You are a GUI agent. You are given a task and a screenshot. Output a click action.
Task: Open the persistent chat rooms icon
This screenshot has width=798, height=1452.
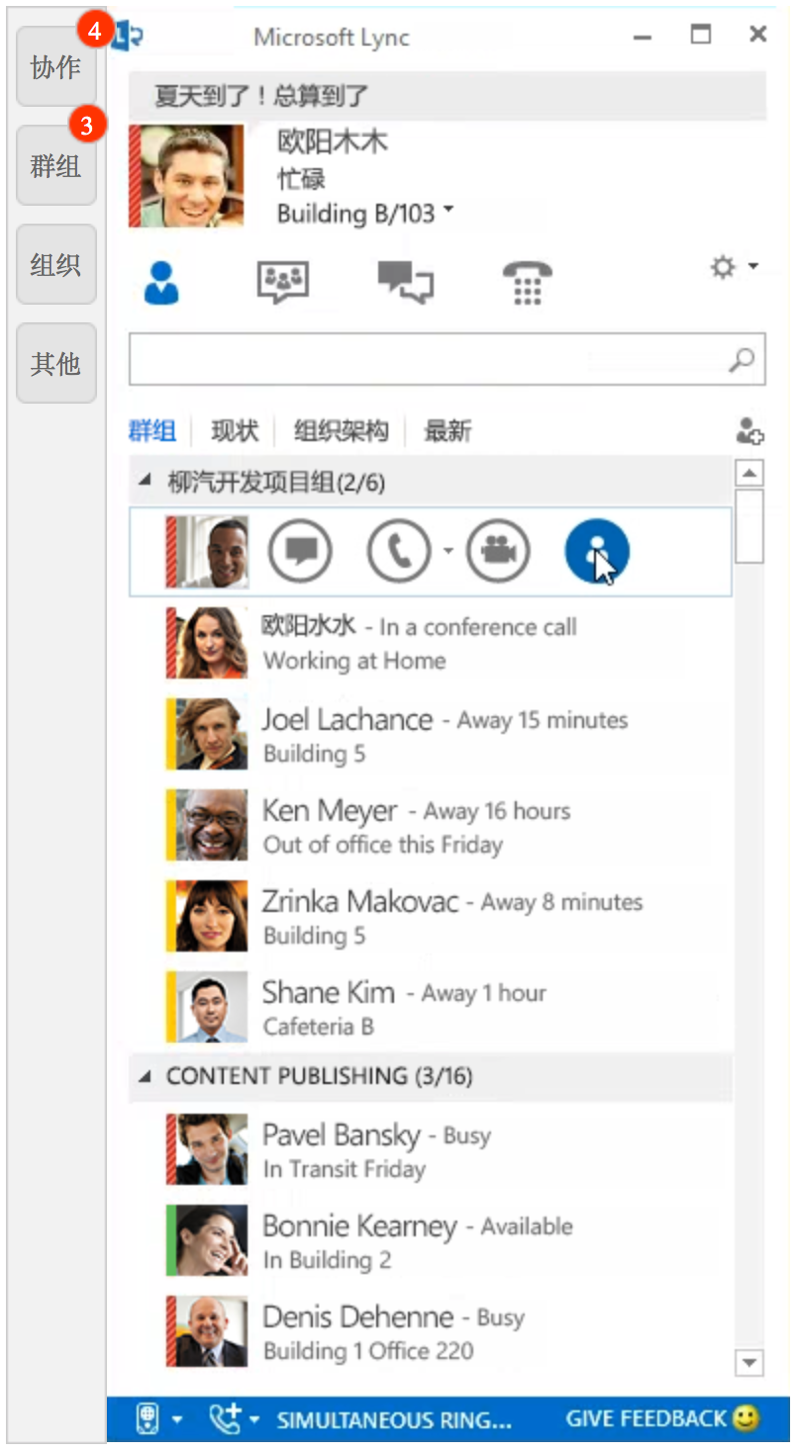point(283,282)
